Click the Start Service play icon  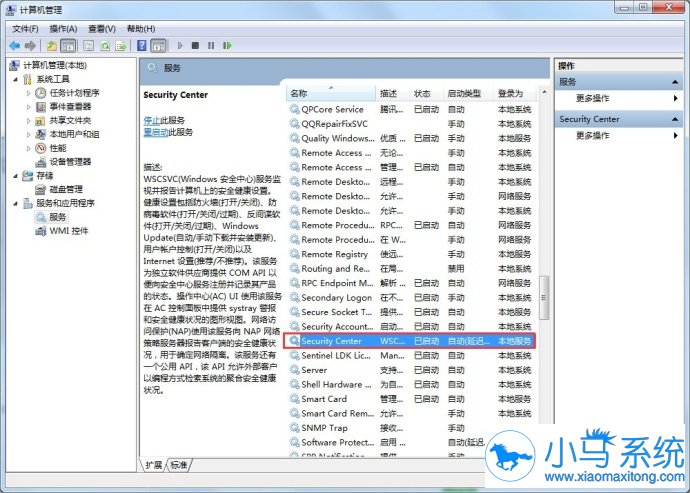point(180,45)
